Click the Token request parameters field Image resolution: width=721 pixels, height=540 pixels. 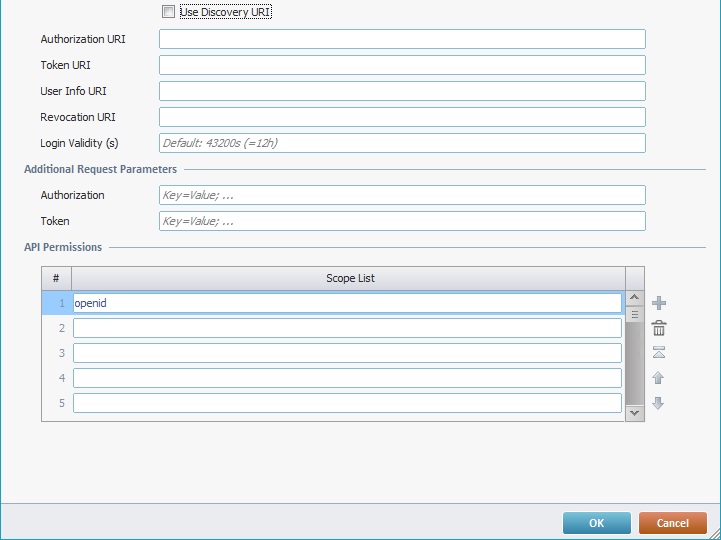402,221
